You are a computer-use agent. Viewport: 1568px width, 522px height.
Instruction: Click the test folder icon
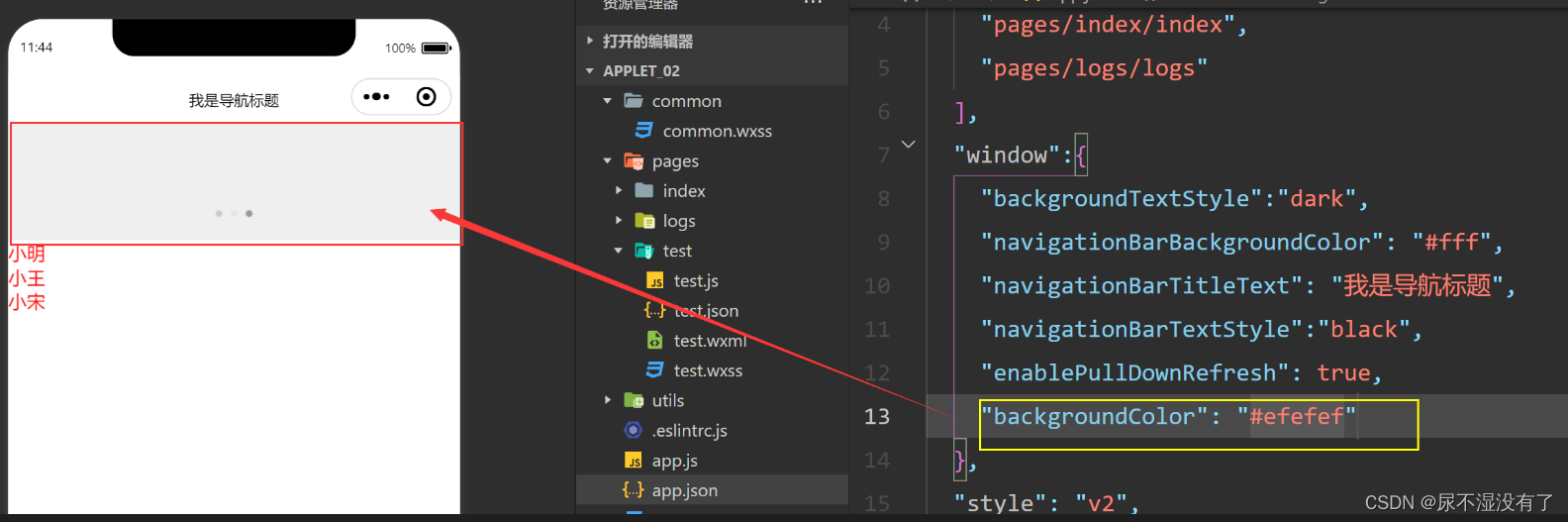click(x=644, y=251)
